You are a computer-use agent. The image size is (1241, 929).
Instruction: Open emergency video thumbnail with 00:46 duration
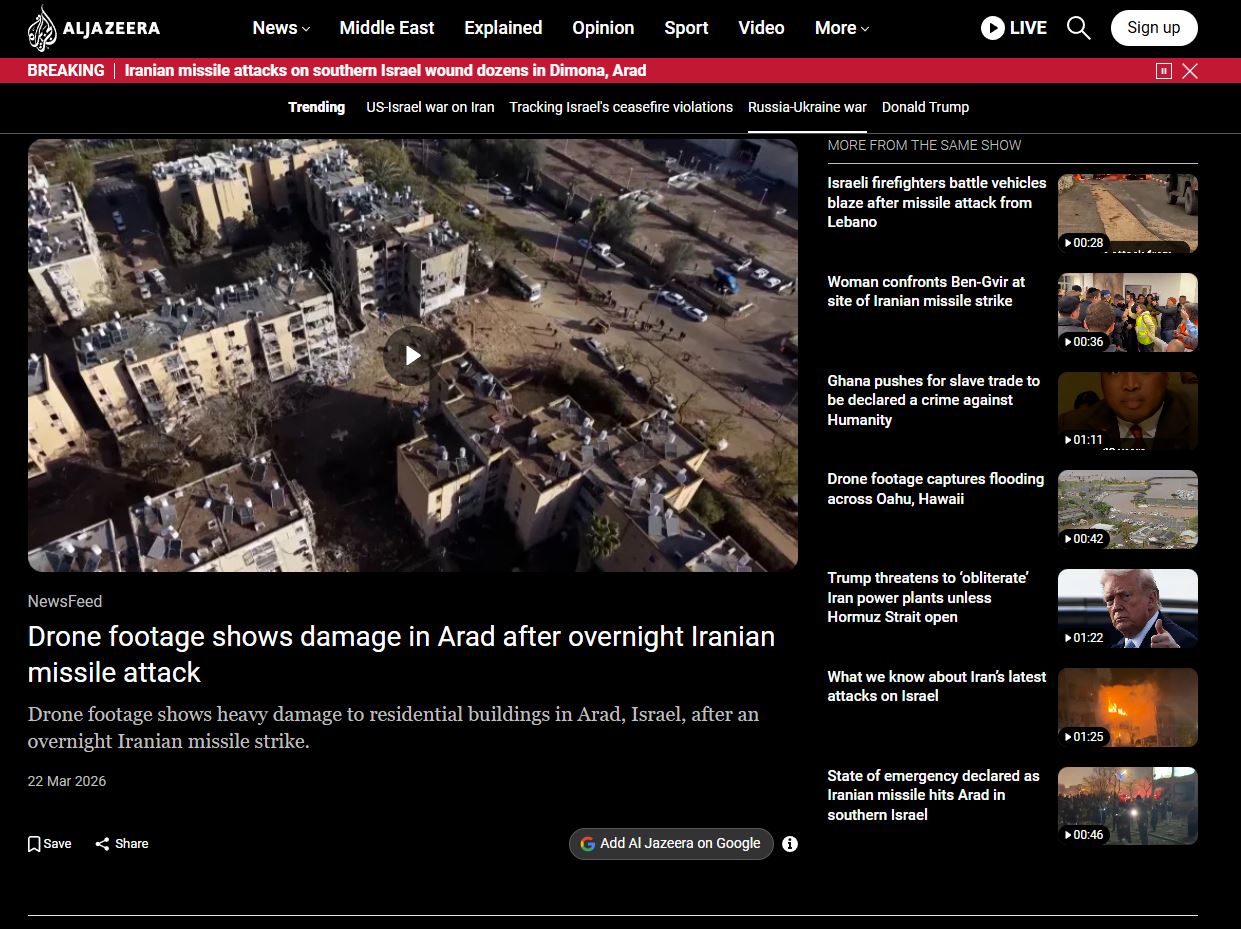[x=1127, y=806]
